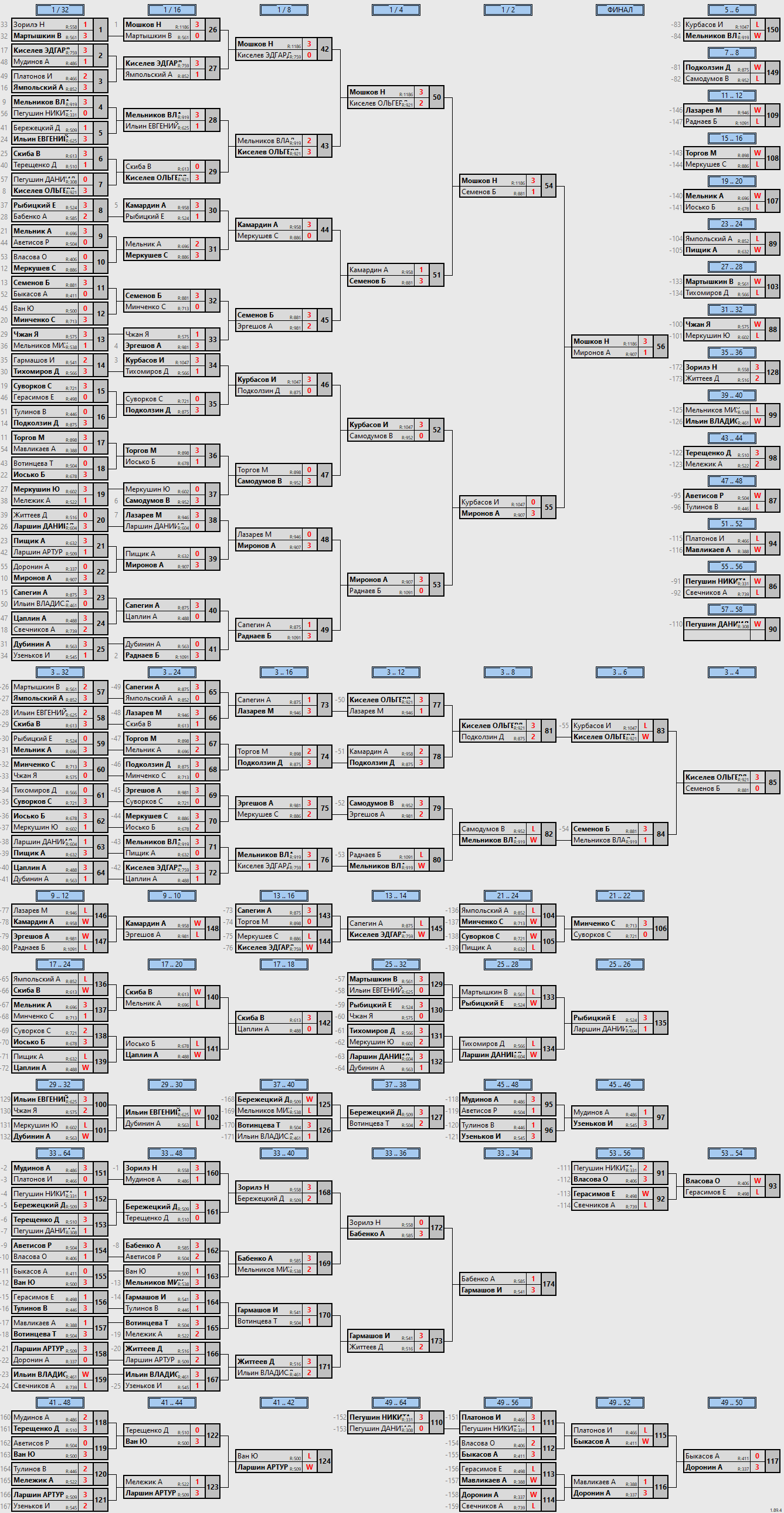Select the "1 / 16" round header
Screen dimensions: 784x1513
click(172, 10)
